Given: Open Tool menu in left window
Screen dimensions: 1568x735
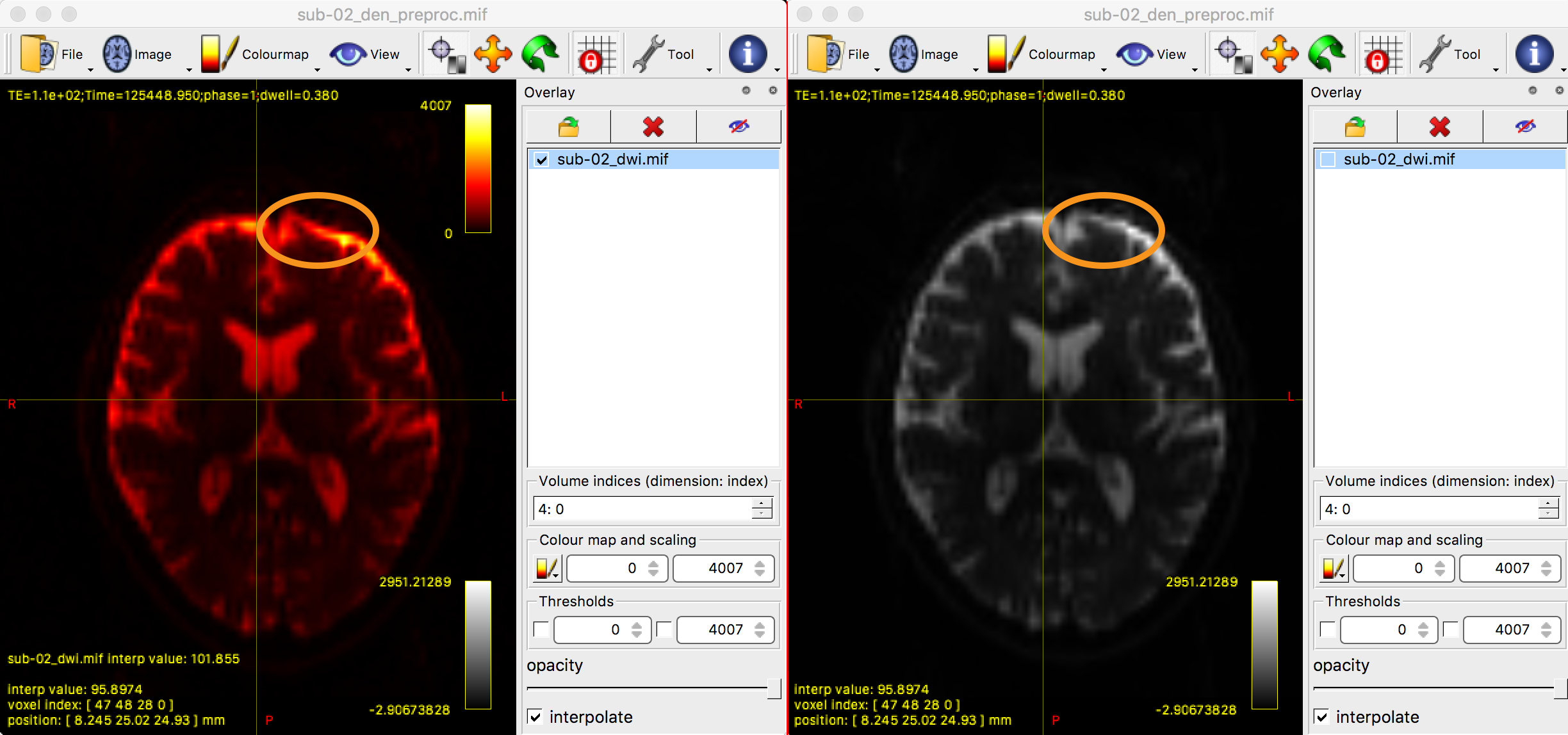Looking at the screenshot, I should pos(671,54).
